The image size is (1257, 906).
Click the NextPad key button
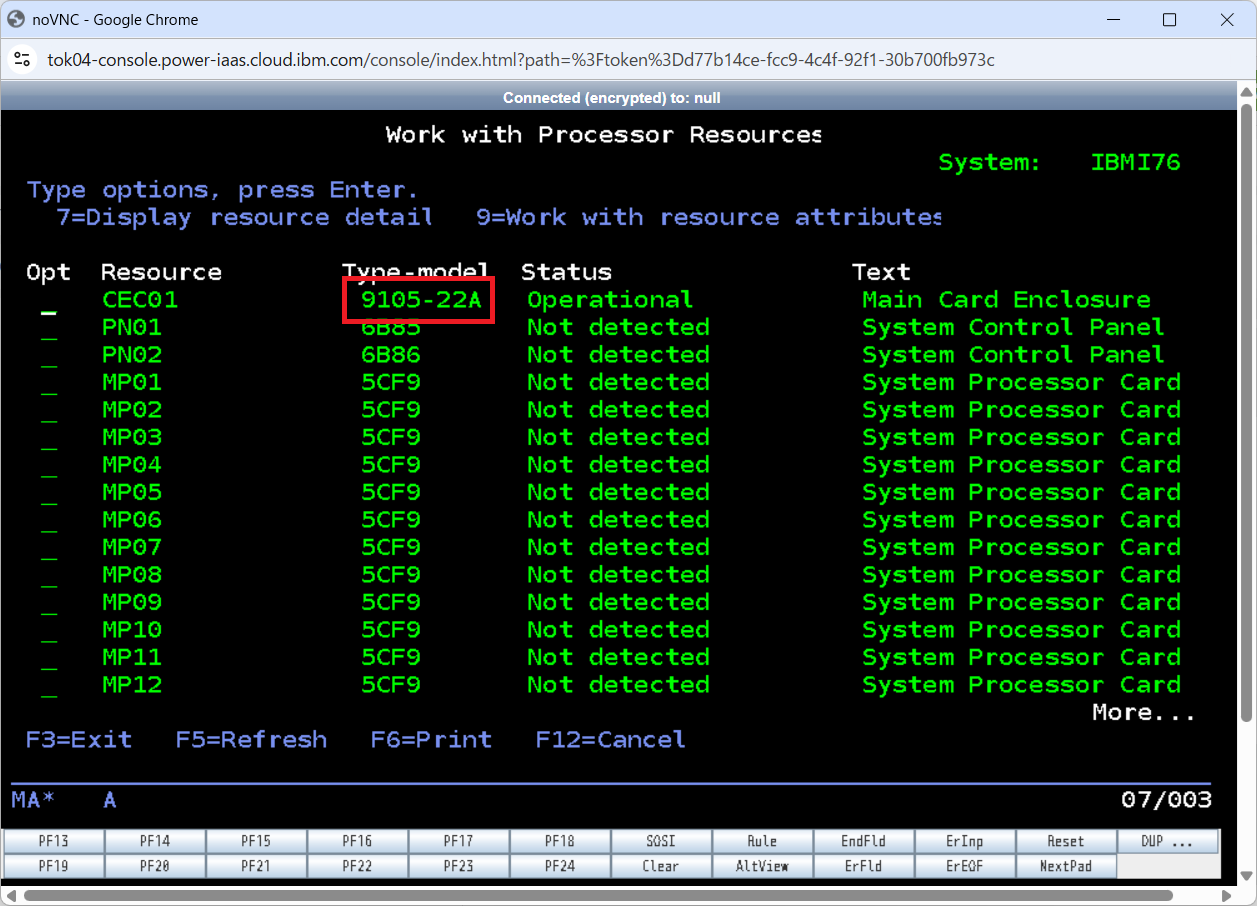1066,866
